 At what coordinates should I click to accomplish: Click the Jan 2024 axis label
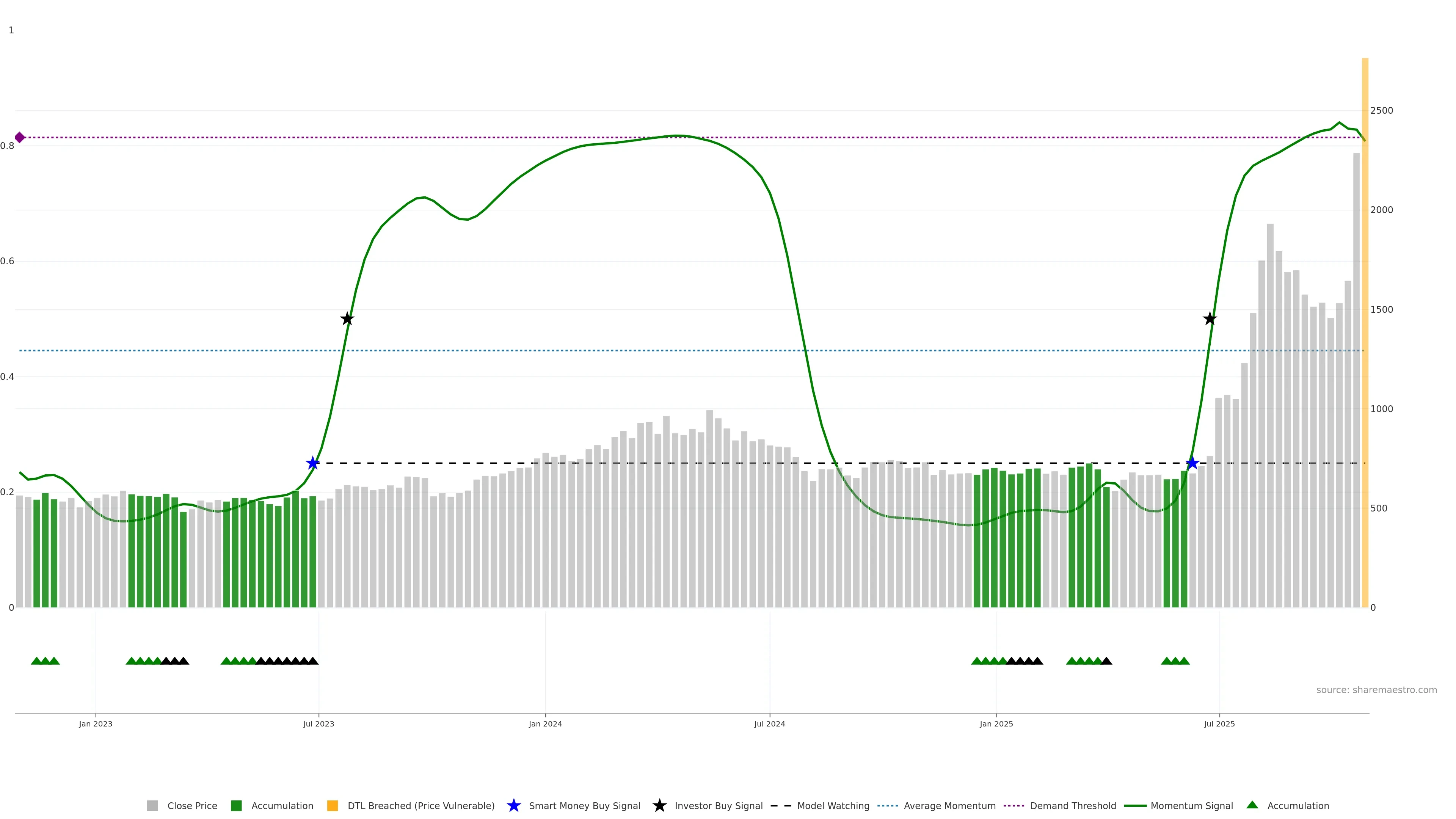click(x=545, y=723)
